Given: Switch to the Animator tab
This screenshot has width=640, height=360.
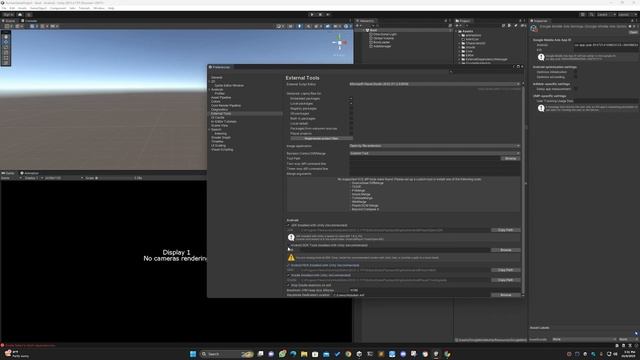Looking at the screenshot, I should tap(29, 173).
